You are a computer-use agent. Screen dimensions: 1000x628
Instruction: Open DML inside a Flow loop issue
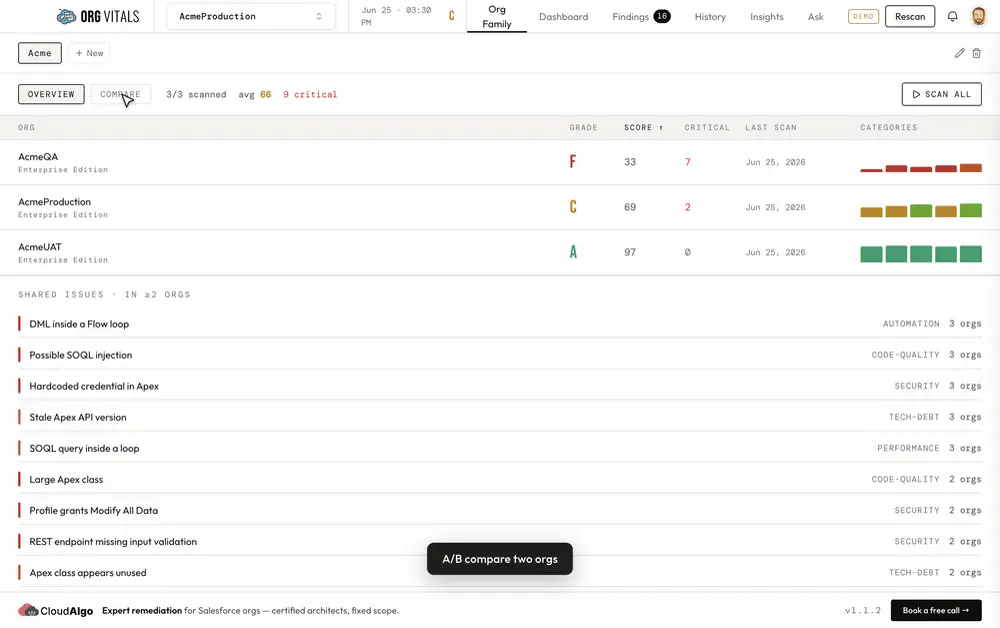(x=500, y=324)
